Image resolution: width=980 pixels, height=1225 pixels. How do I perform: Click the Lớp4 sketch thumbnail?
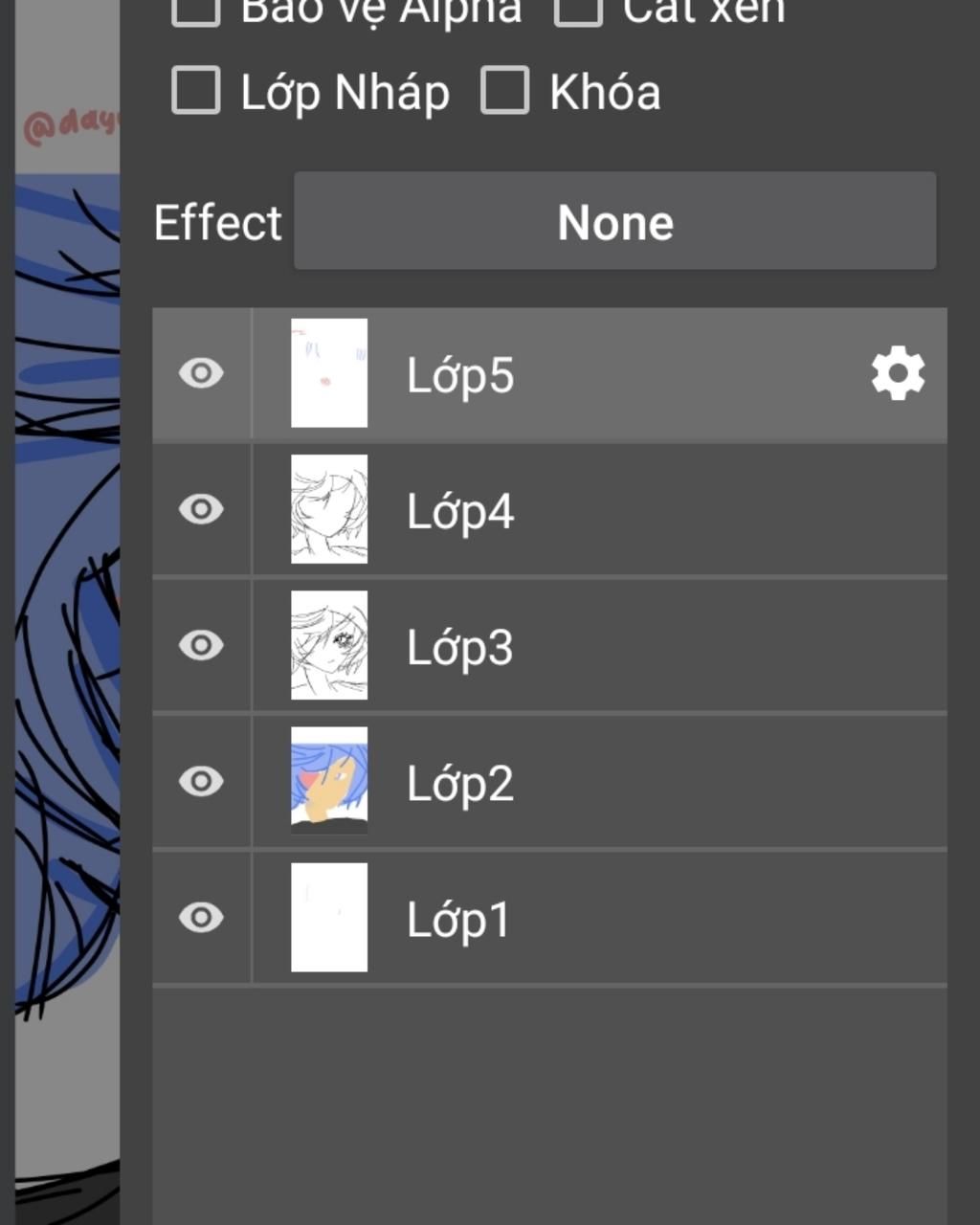click(x=329, y=509)
